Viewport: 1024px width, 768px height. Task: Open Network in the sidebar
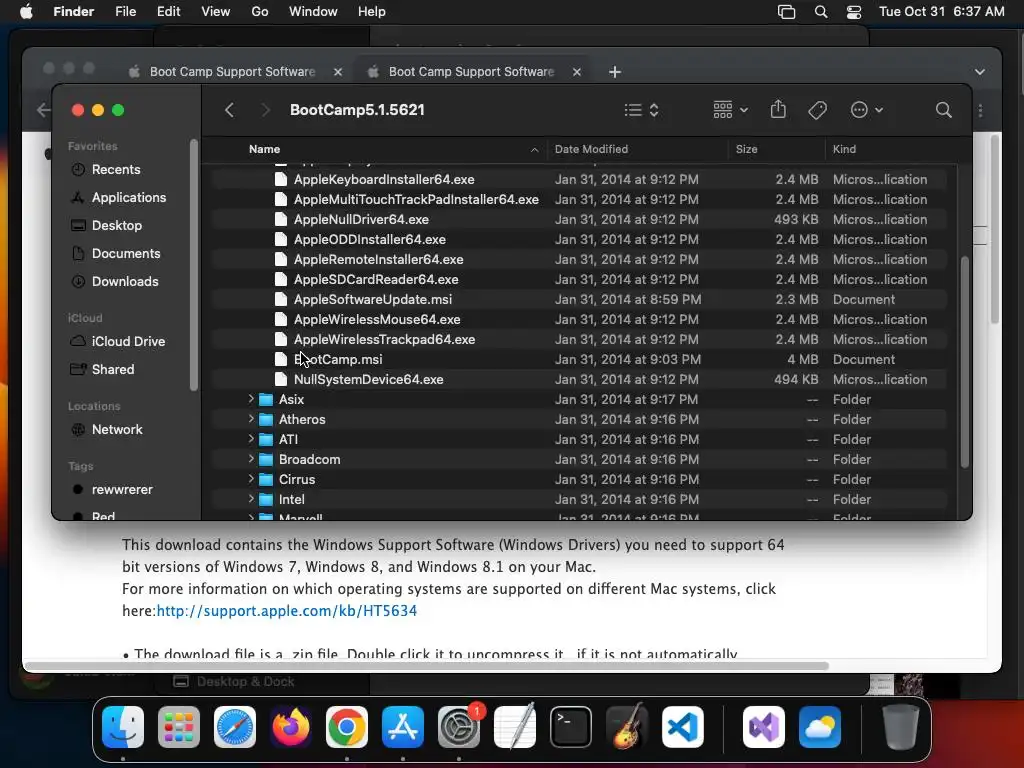coord(117,430)
